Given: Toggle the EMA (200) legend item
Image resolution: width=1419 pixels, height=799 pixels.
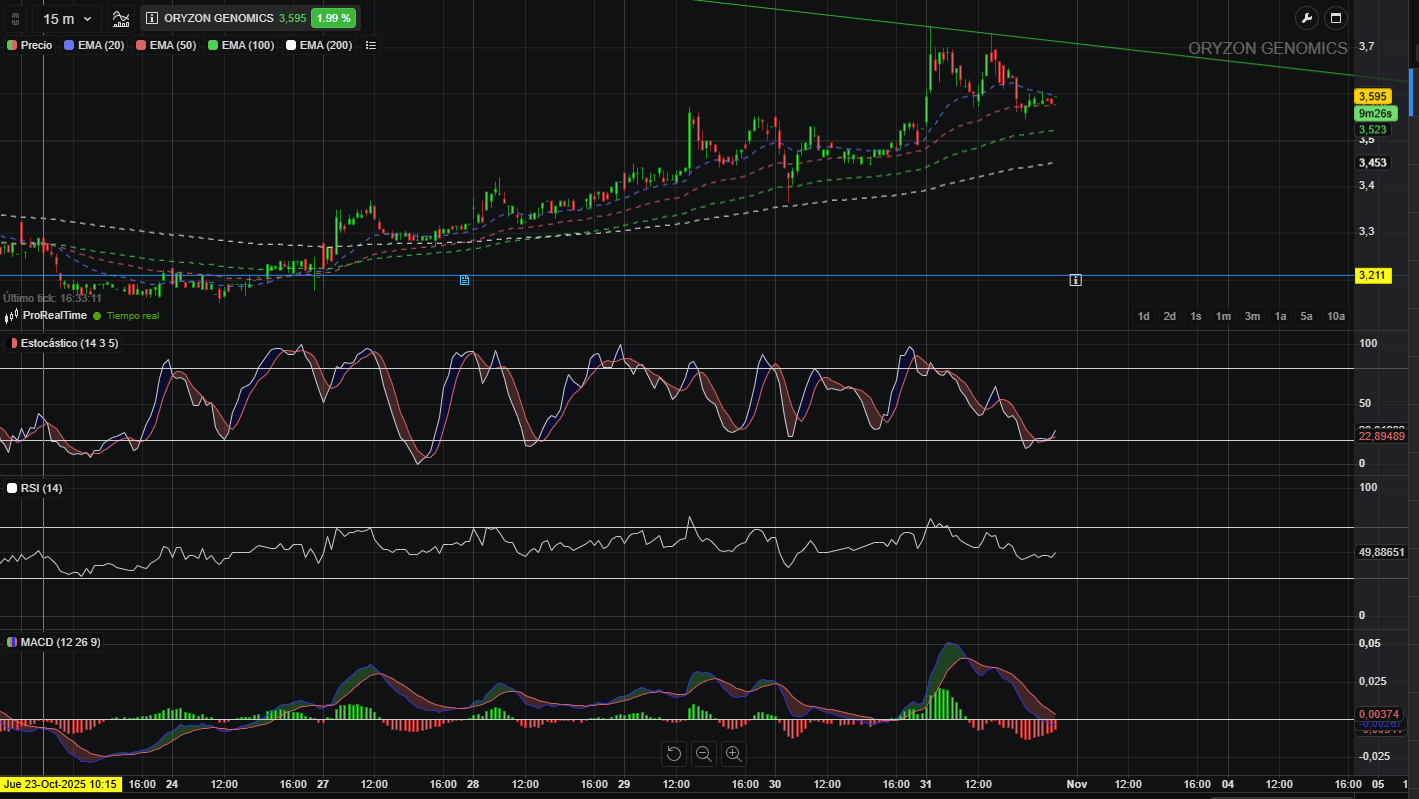Looking at the screenshot, I should click(x=319, y=45).
